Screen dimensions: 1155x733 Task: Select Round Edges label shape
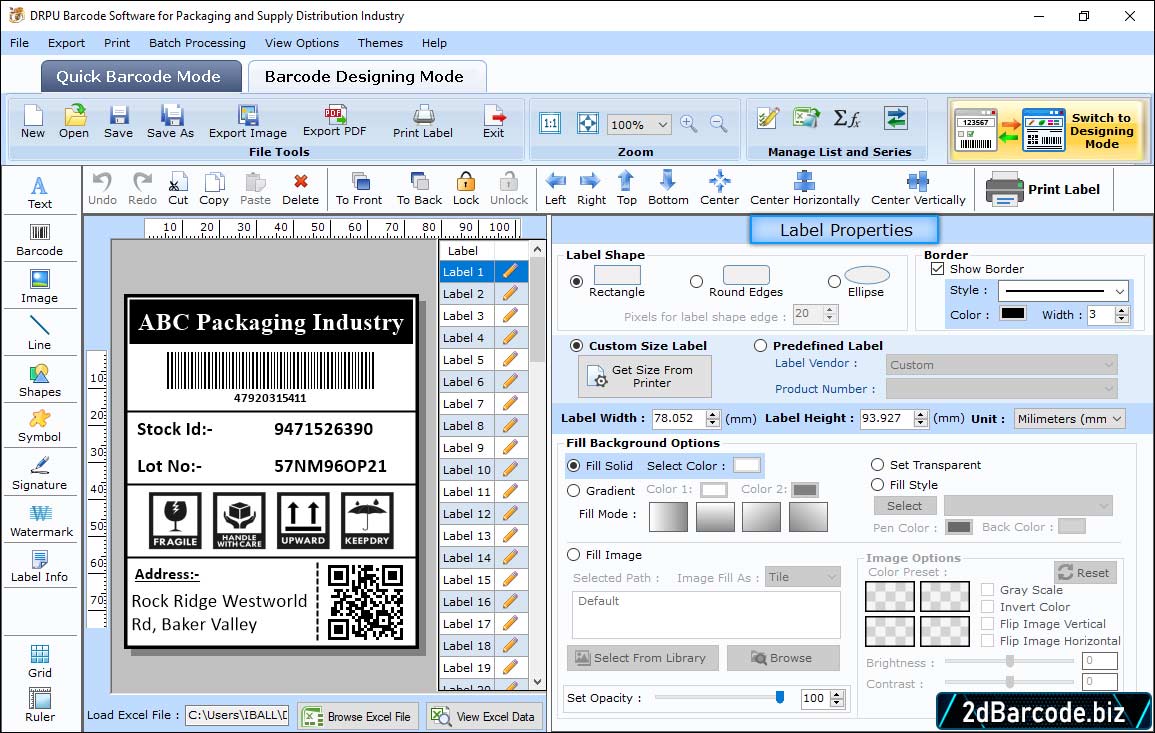tap(696, 281)
